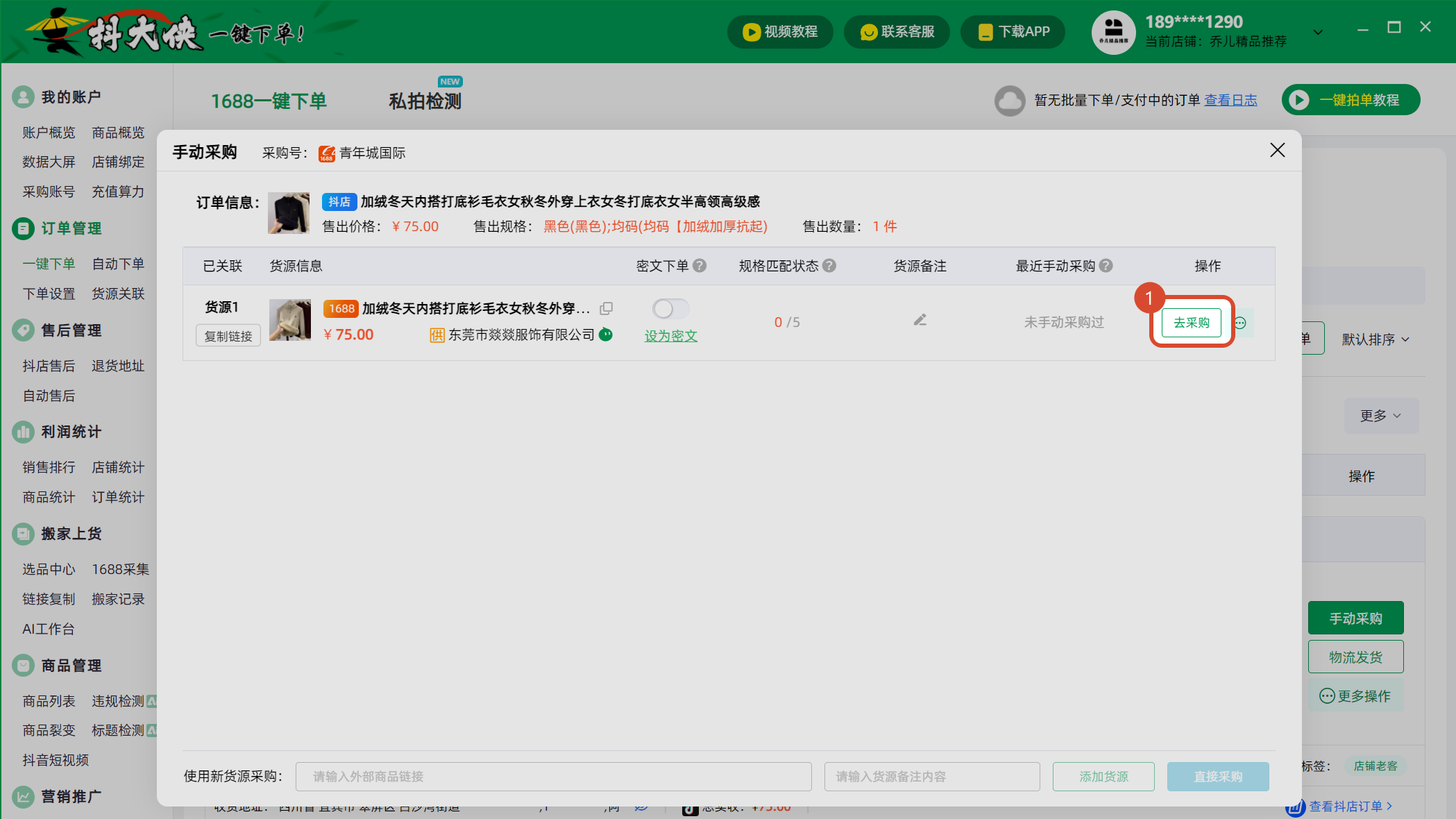Expand the 更多 dropdown

coord(1381,416)
